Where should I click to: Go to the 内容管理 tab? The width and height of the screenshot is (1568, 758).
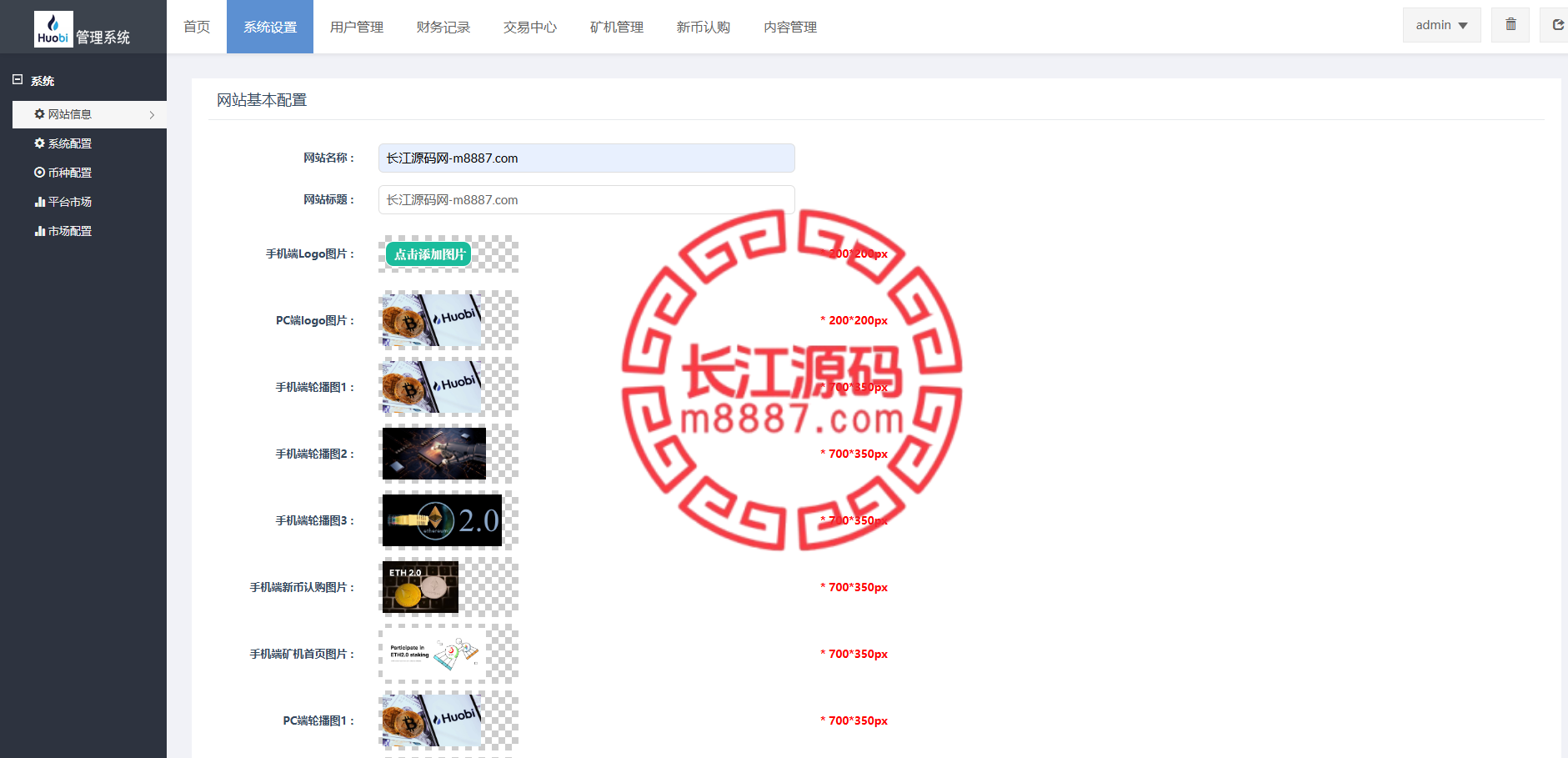tap(790, 27)
